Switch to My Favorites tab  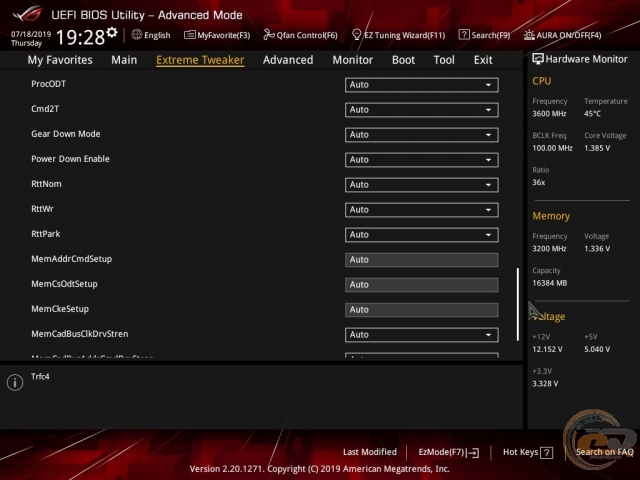tap(60, 60)
